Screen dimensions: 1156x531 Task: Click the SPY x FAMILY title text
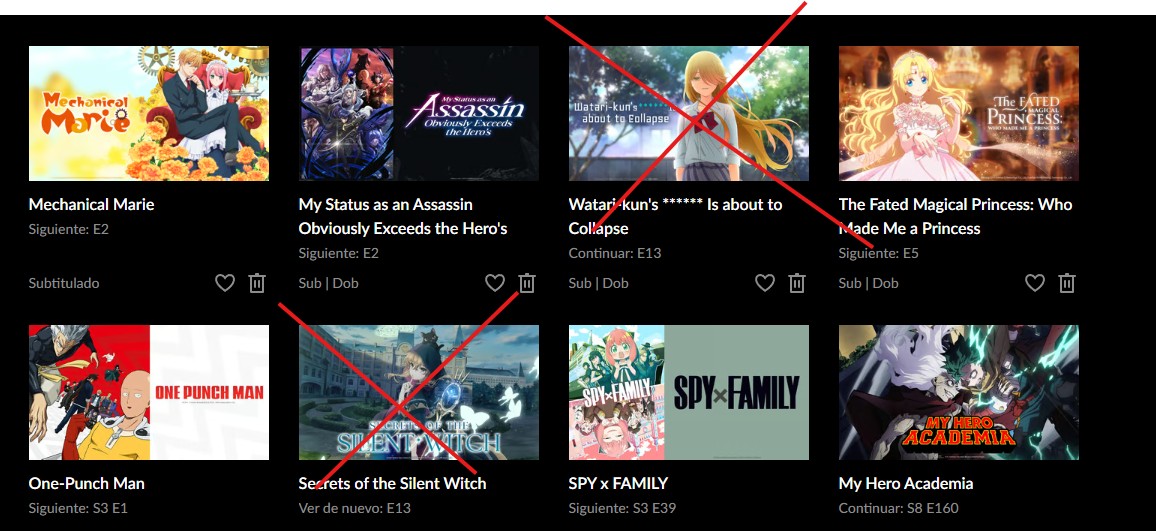click(618, 483)
